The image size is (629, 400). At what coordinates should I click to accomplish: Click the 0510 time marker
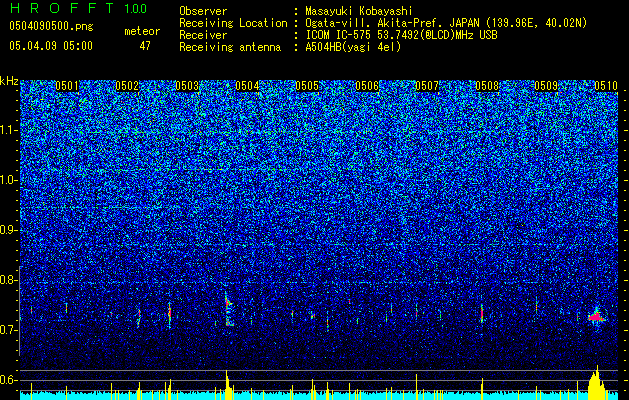pos(606,86)
